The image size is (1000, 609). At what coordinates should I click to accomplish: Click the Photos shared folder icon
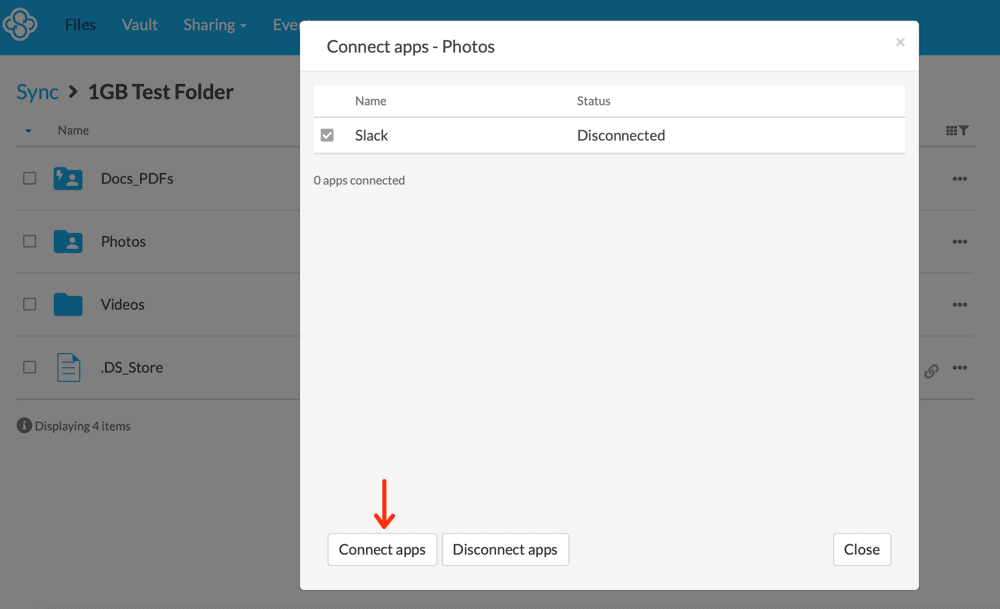[68, 242]
